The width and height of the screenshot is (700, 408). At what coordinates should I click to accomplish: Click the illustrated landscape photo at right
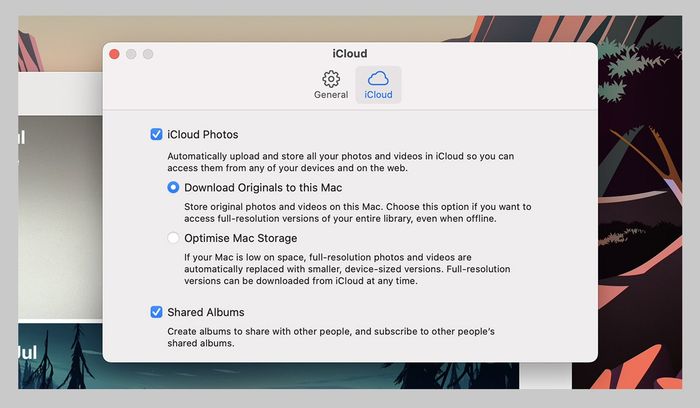click(640, 200)
